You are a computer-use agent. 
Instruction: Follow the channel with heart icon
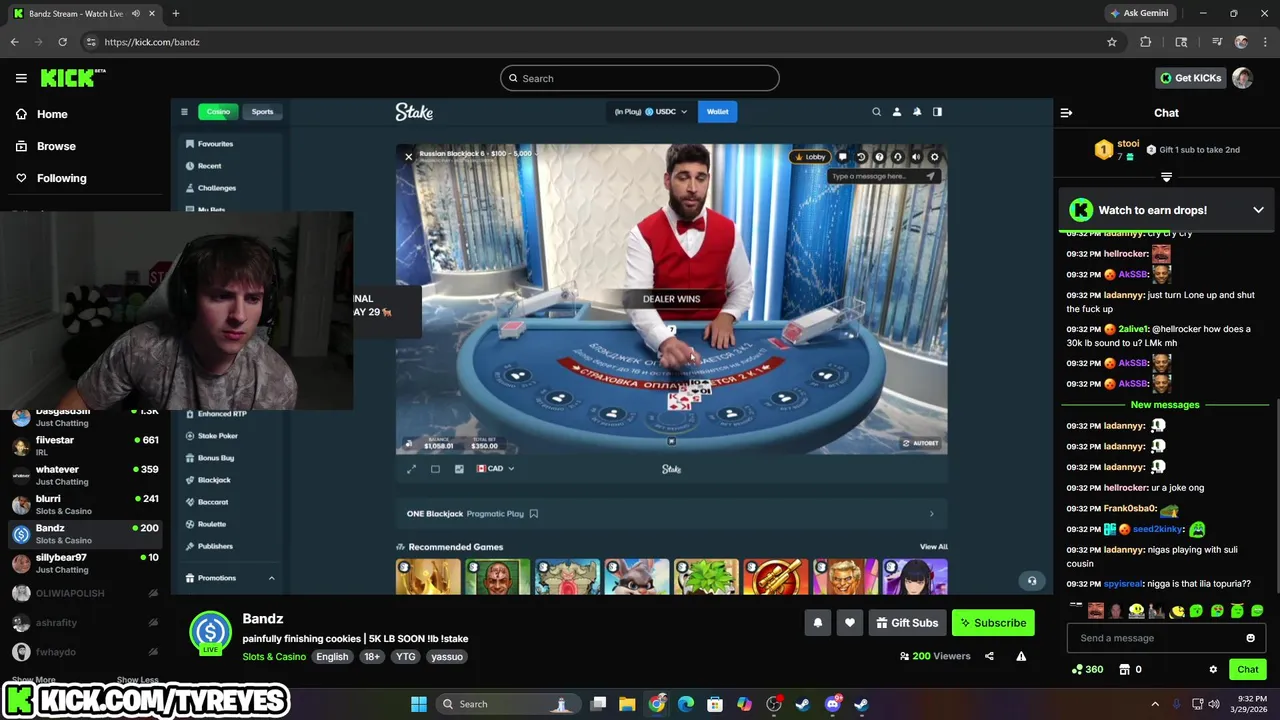click(850, 623)
